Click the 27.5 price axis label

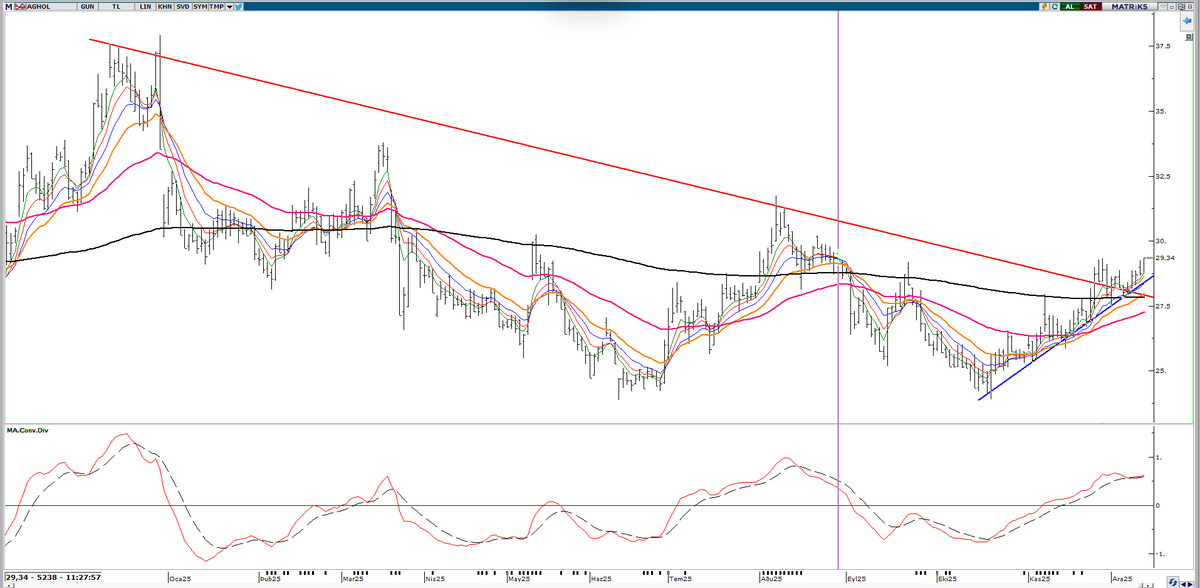(x=1165, y=306)
